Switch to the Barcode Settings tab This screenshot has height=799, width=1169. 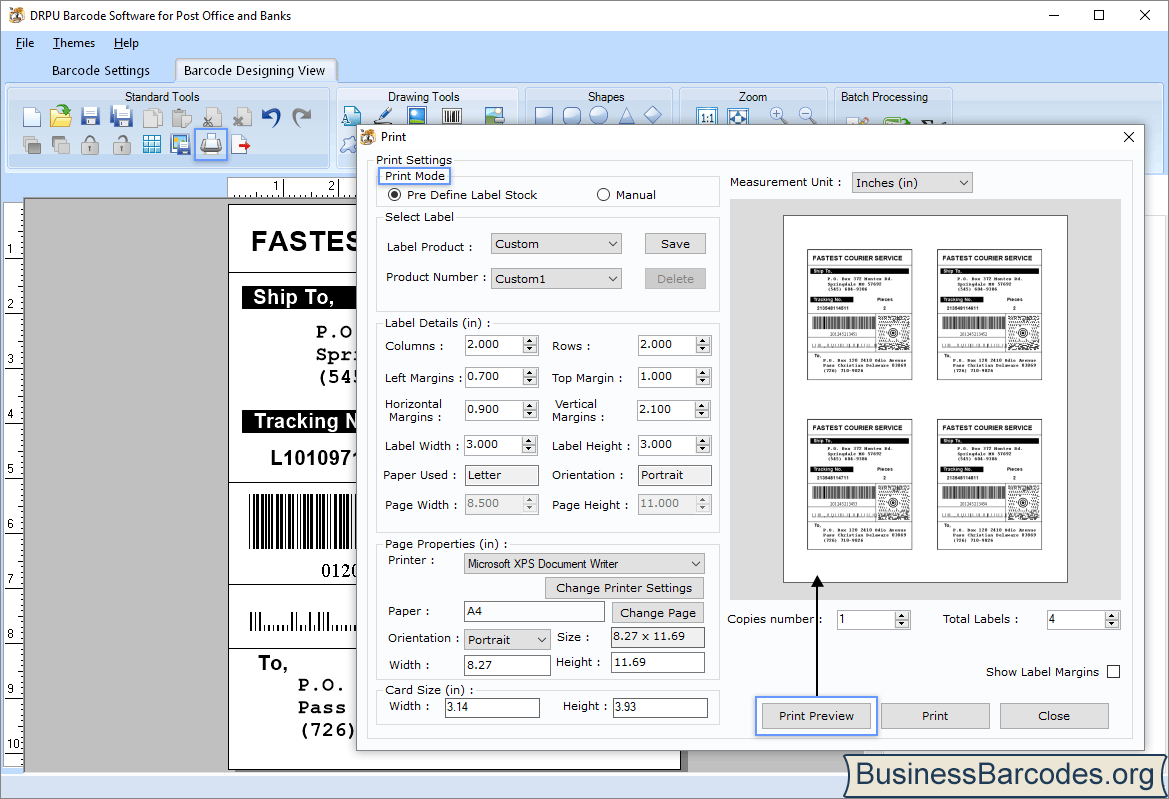coord(101,70)
